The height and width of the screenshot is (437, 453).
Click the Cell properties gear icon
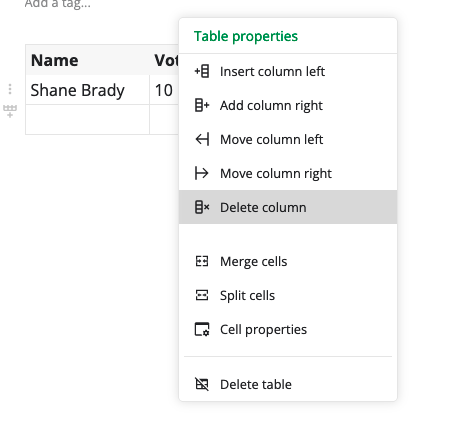202,329
